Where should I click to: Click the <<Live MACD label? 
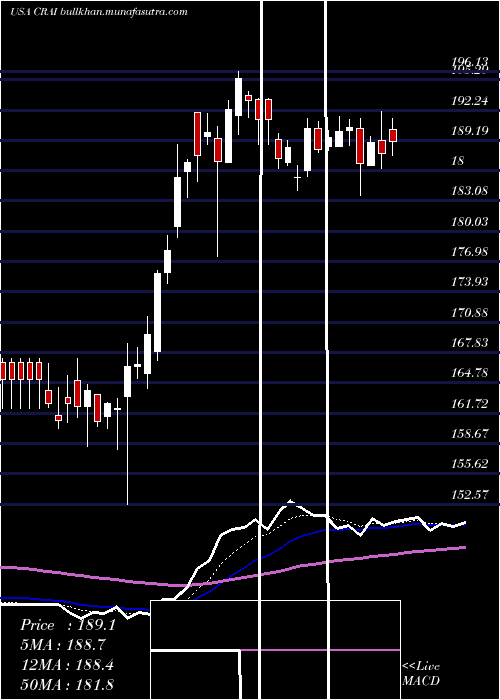point(421,674)
